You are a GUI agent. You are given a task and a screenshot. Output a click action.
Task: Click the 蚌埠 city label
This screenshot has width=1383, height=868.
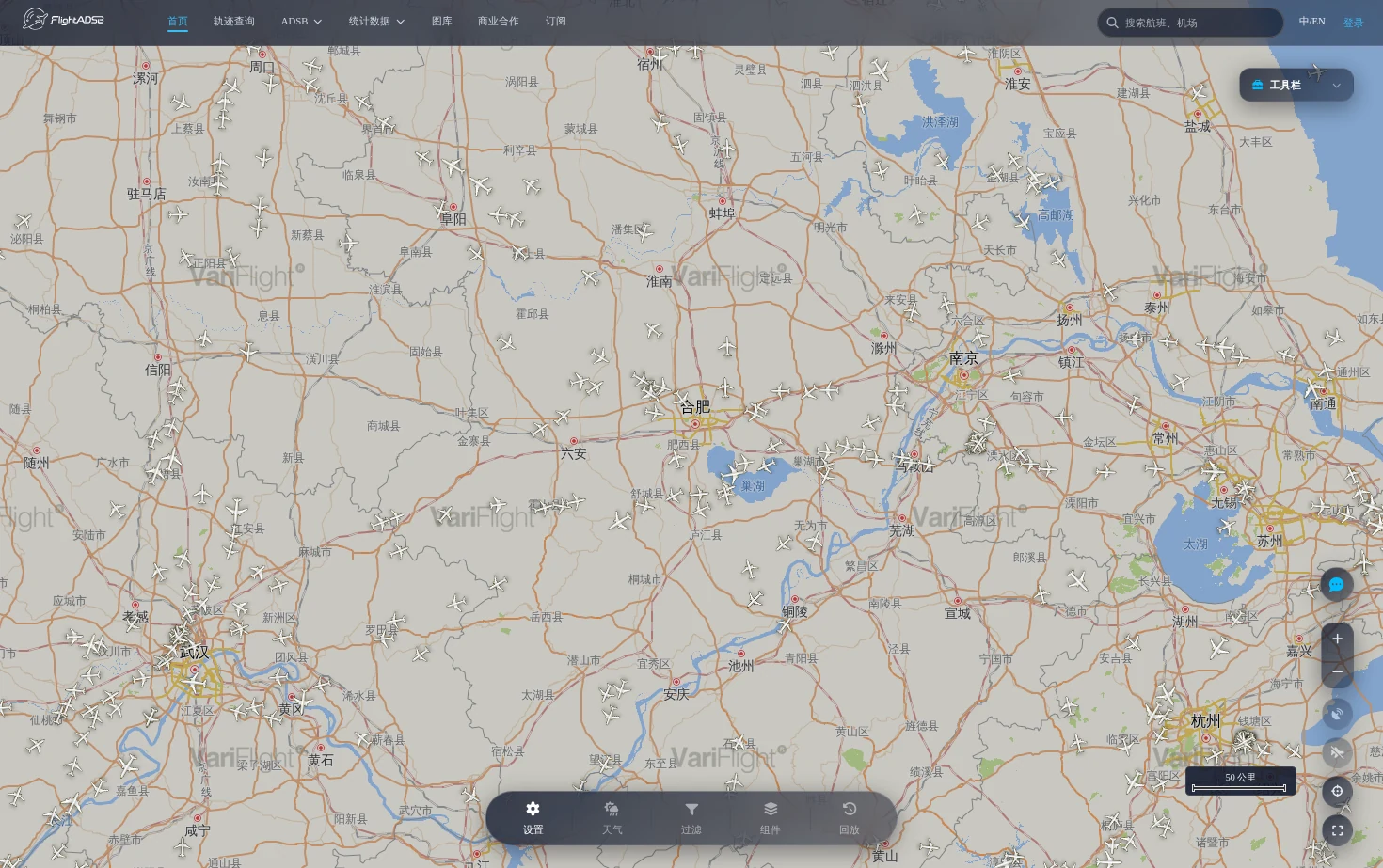(723, 213)
